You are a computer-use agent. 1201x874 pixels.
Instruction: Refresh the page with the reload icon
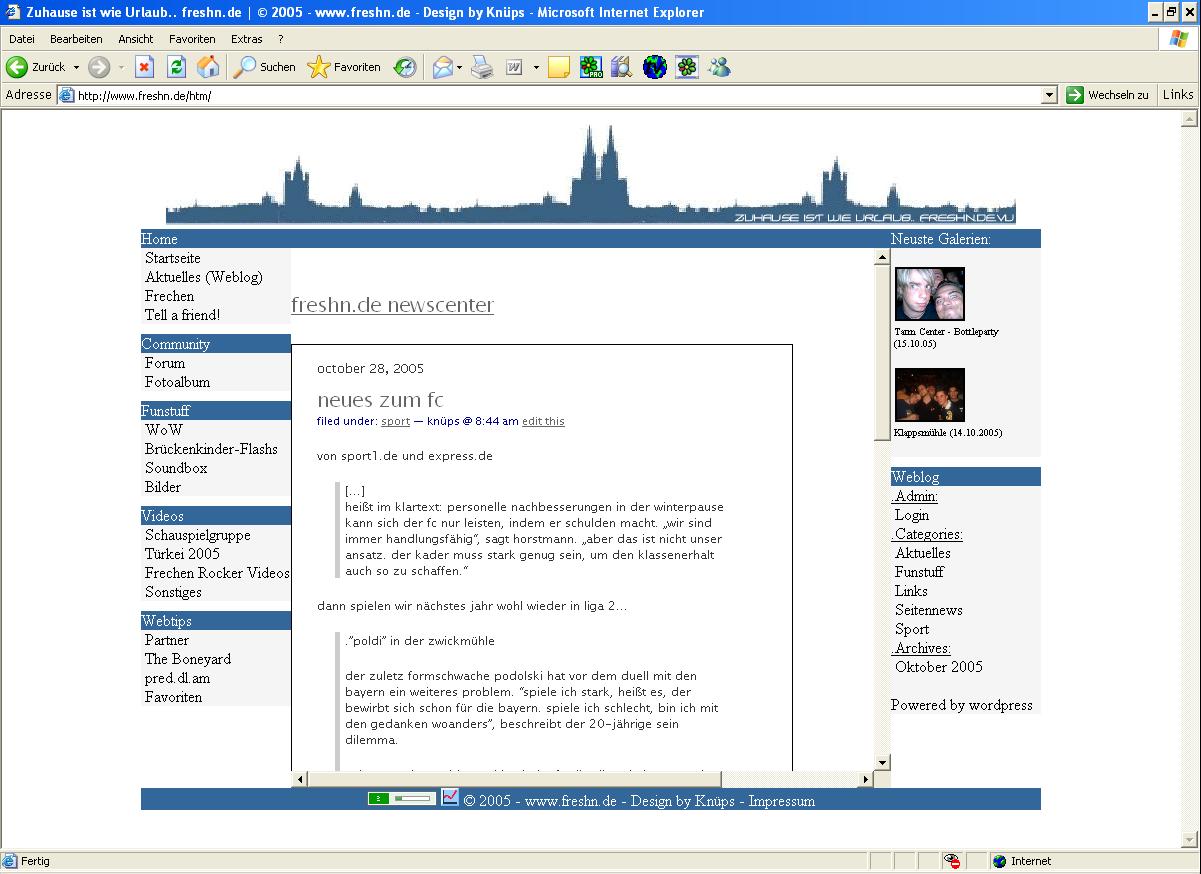(x=176, y=67)
